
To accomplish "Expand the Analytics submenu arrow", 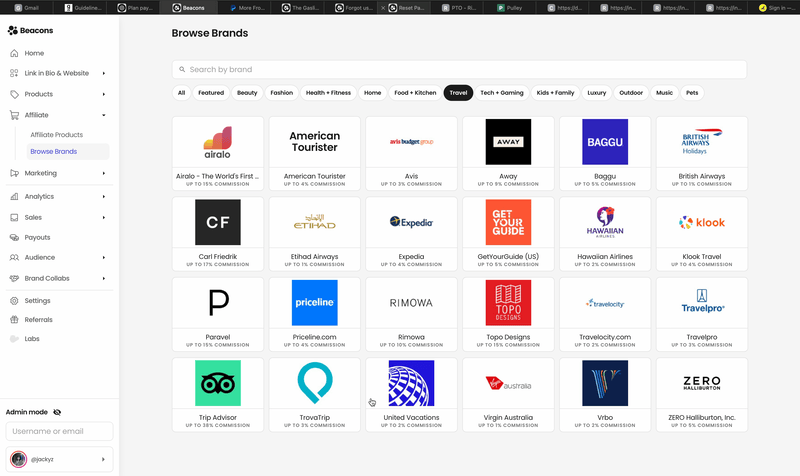I will click(104, 196).
